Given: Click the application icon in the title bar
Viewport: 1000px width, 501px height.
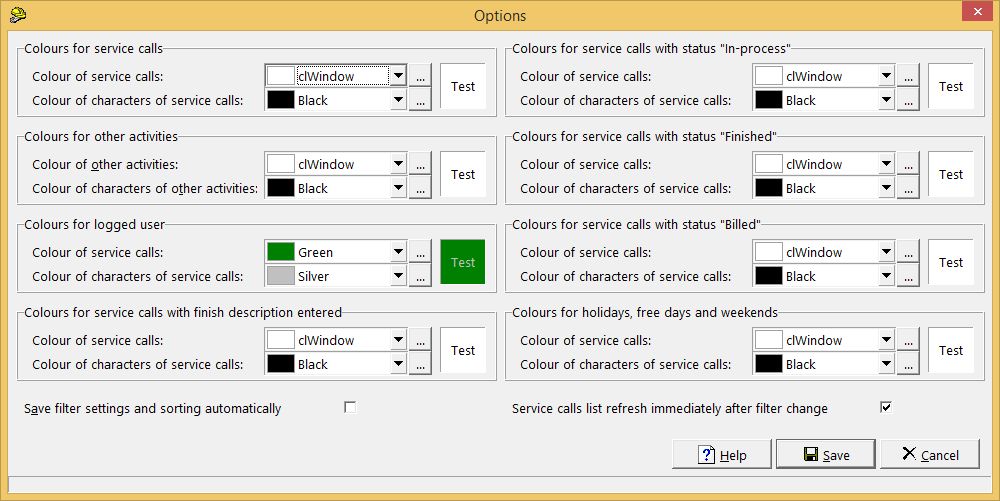Looking at the screenshot, I should click(17, 15).
